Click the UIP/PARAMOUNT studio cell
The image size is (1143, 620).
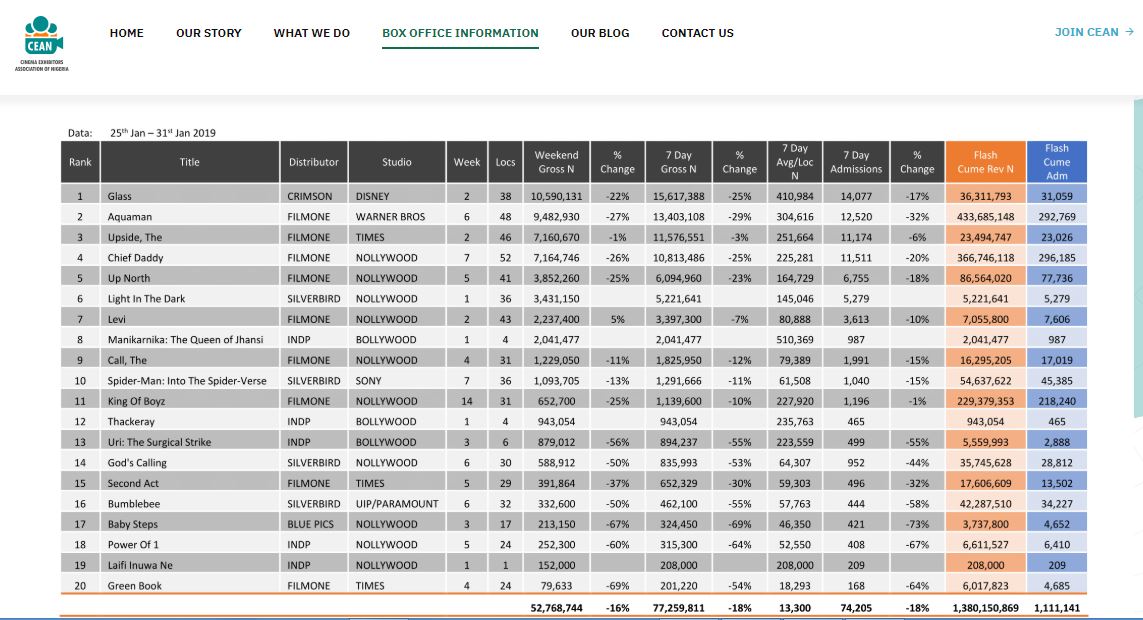397,503
